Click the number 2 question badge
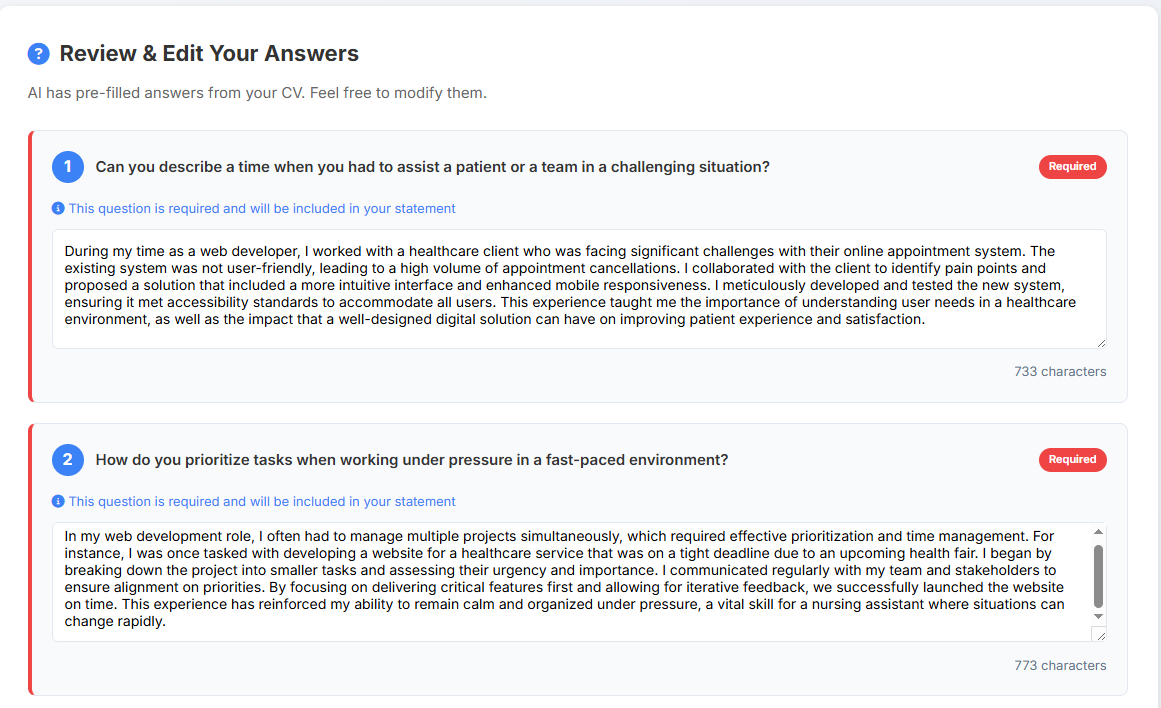 click(68, 460)
